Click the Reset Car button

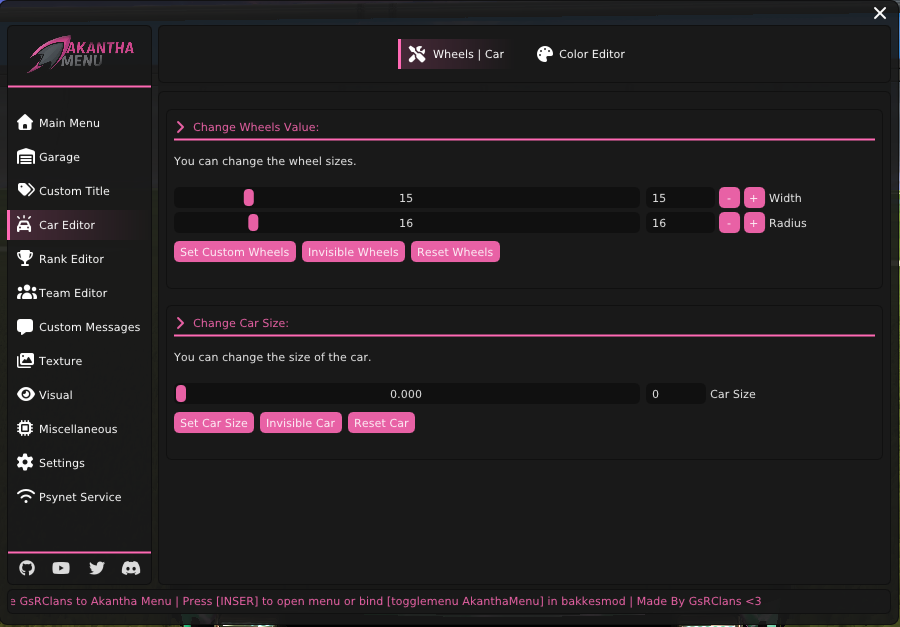pos(381,423)
